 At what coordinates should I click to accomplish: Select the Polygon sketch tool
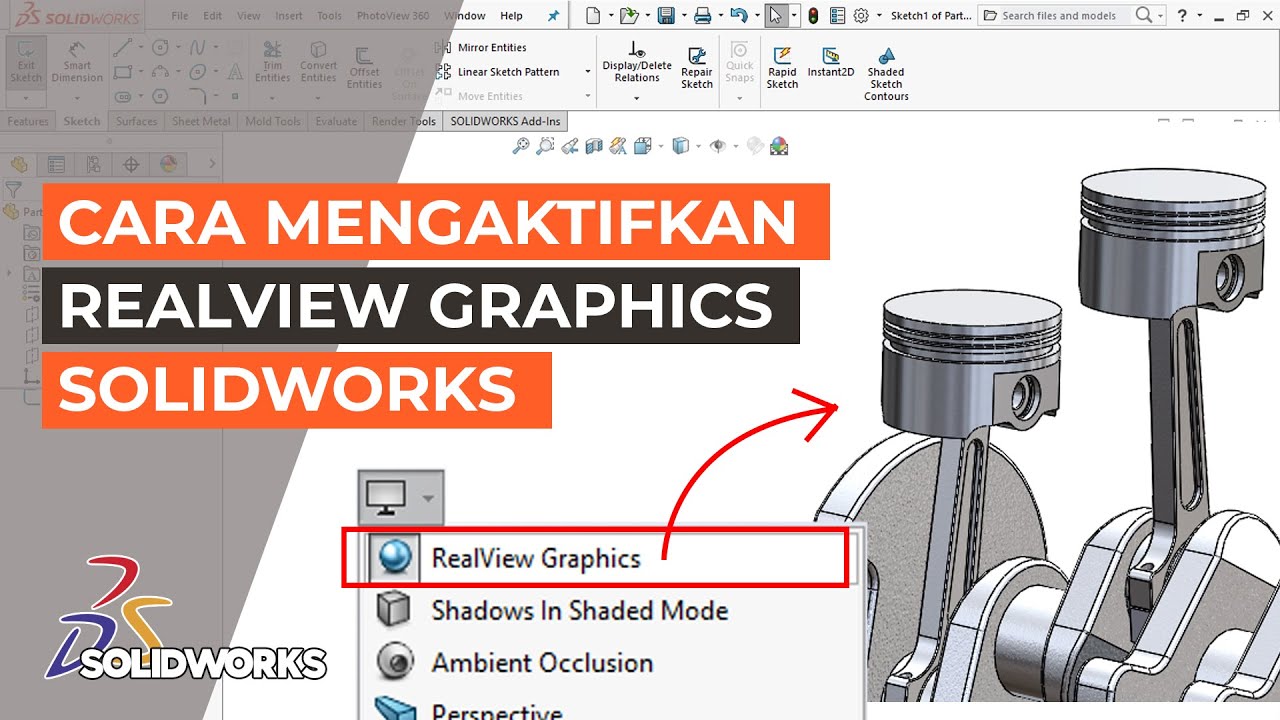160,97
